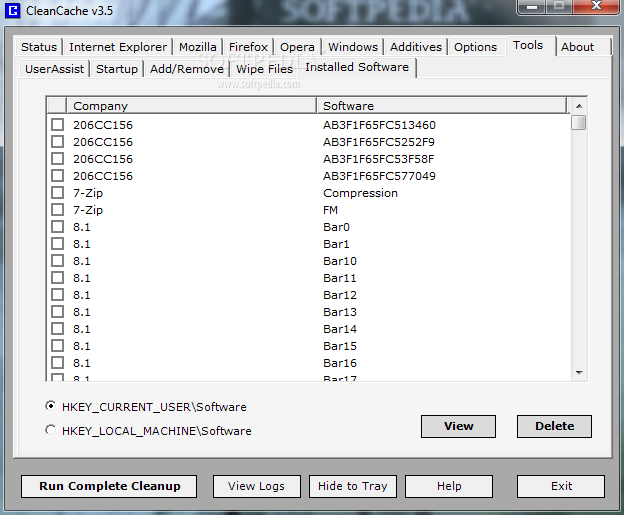Select the Compression software entry
The width and height of the screenshot is (624, 515).
coord(360,193)
